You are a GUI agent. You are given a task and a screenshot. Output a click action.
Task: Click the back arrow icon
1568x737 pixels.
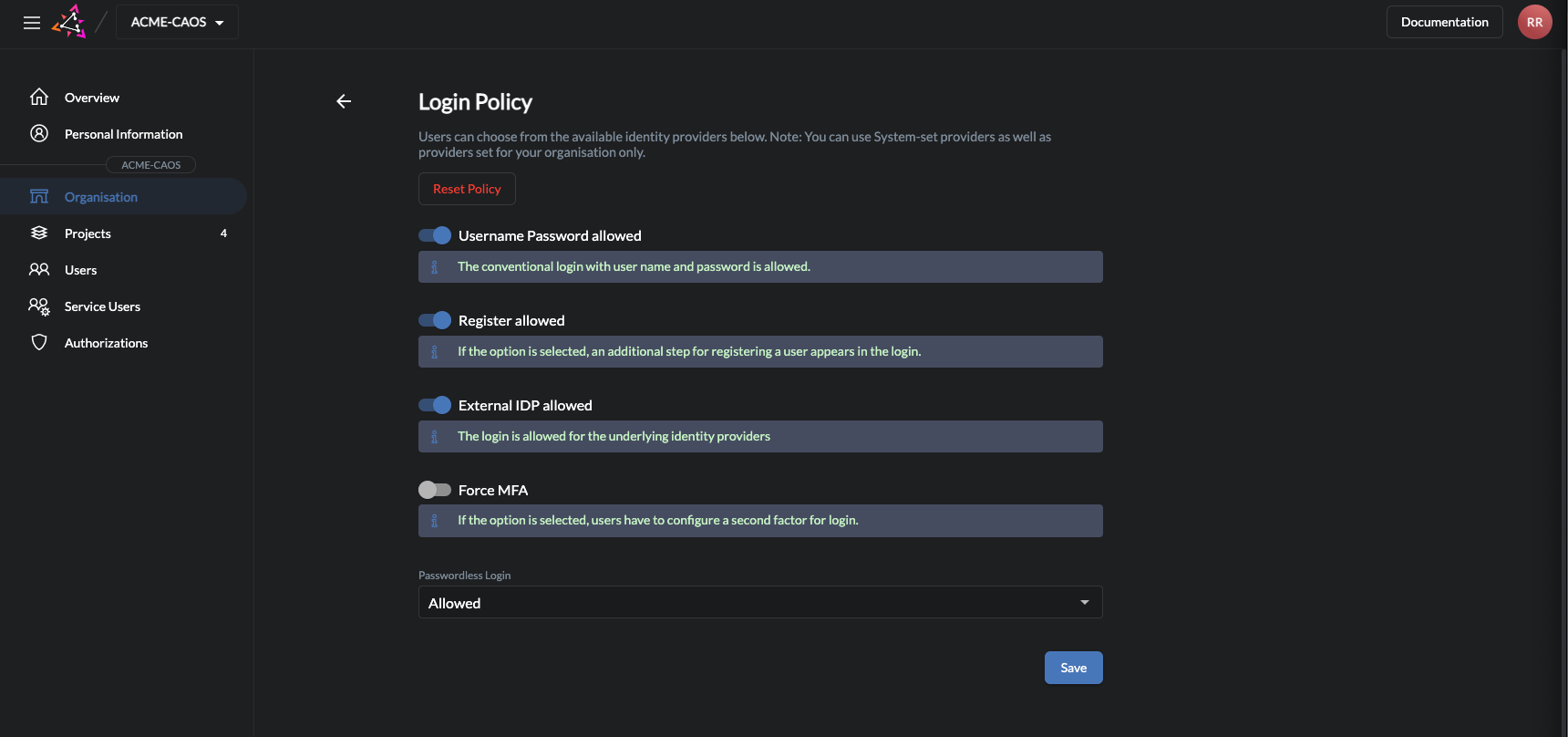pyautogui.click(x=344, y=101)
